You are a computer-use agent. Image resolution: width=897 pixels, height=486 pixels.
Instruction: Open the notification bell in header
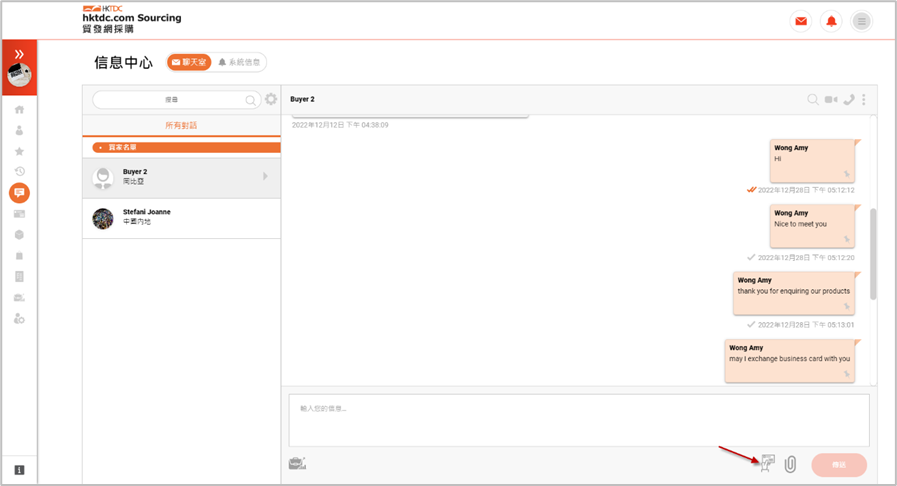tap(831, 21)
